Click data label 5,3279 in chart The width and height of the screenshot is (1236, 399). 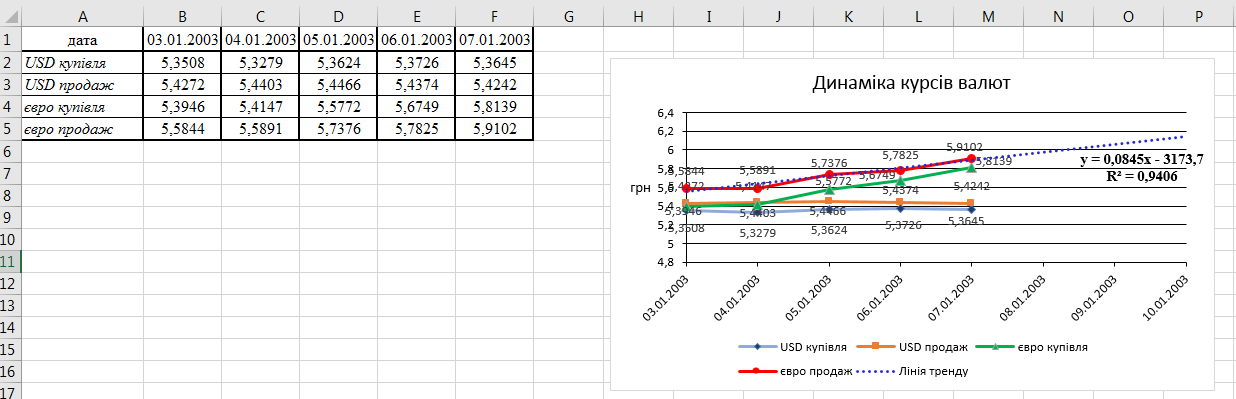pyautogui.click(x=757, y=234)
